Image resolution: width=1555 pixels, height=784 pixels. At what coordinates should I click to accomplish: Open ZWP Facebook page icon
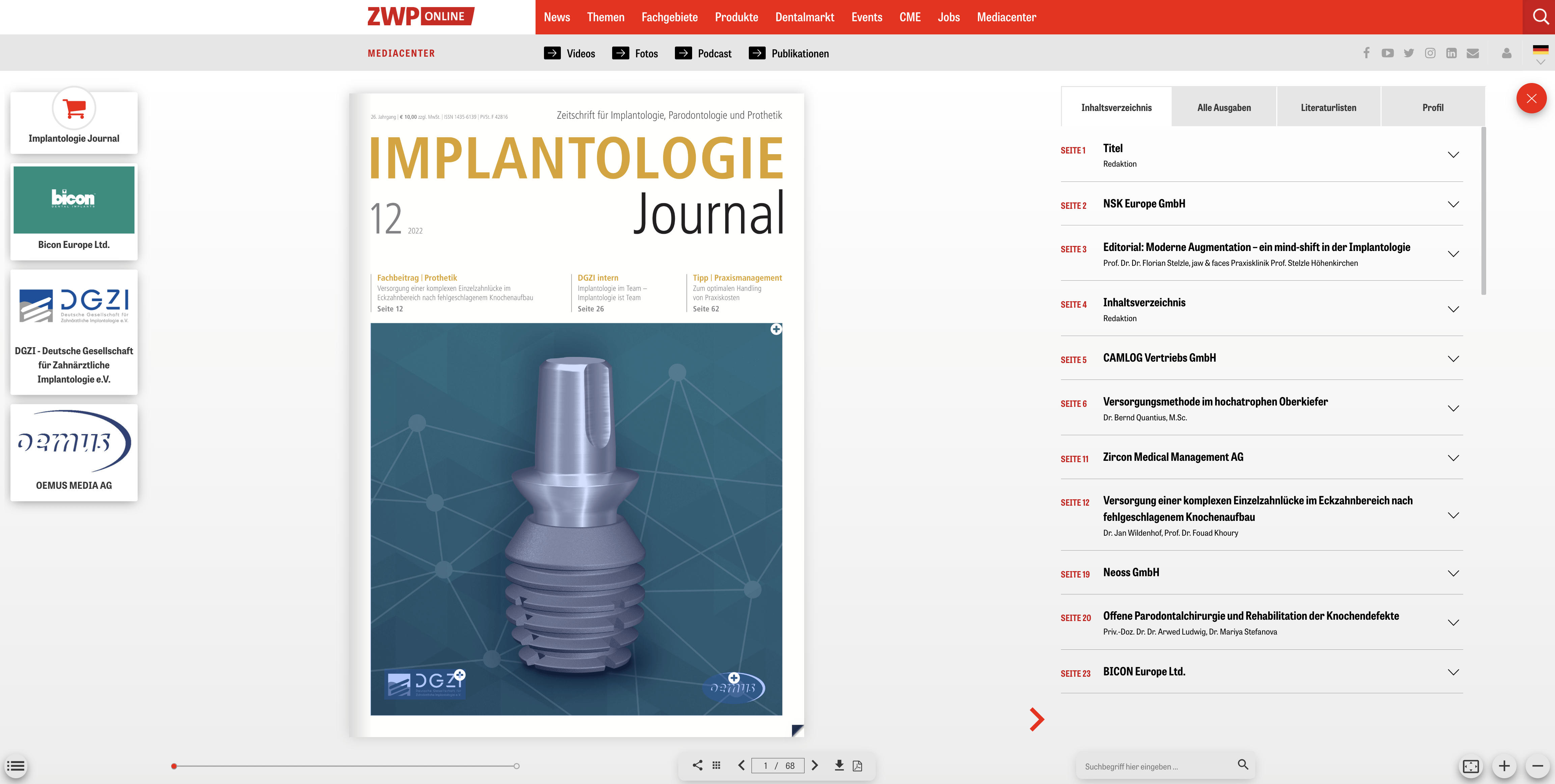click(x=1366, y=53)
